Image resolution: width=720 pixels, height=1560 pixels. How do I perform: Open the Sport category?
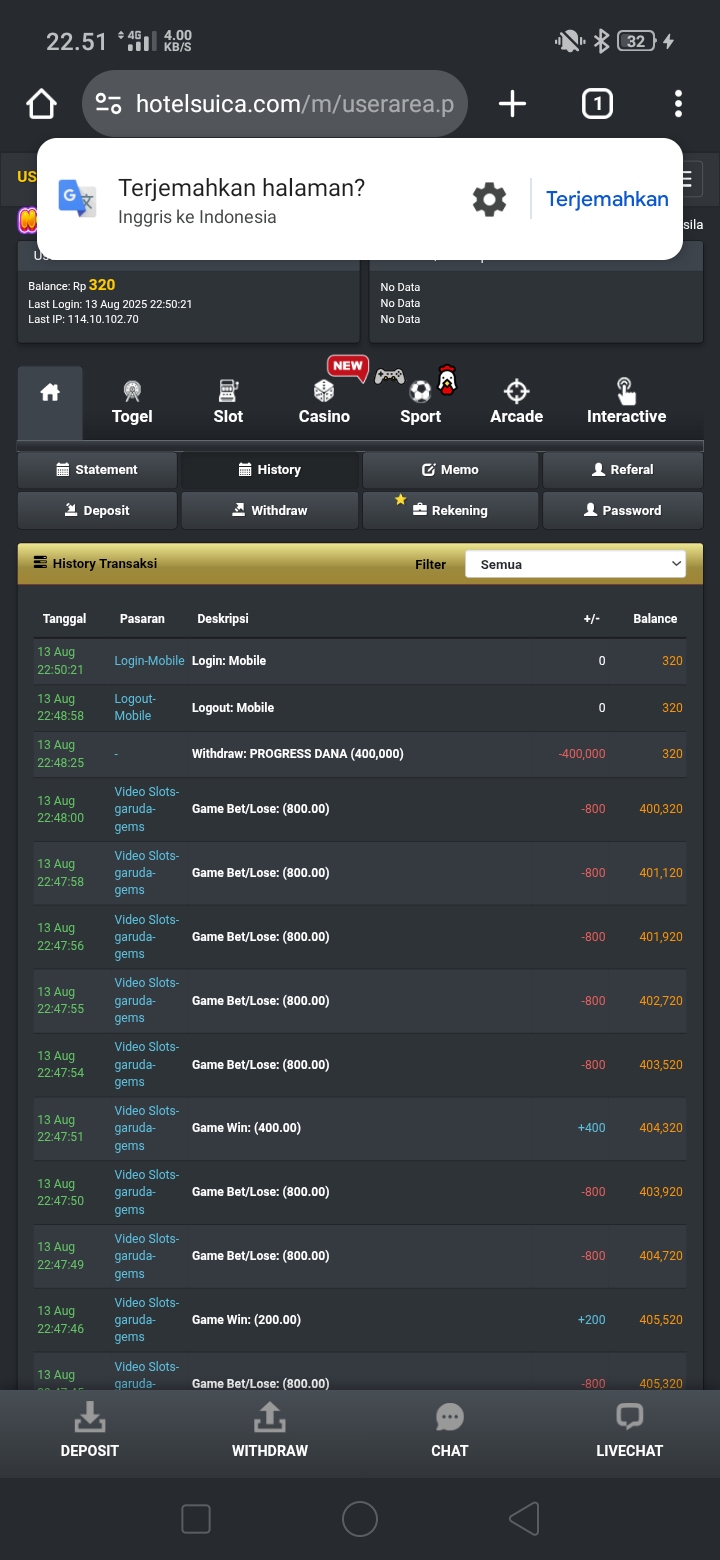420,402
